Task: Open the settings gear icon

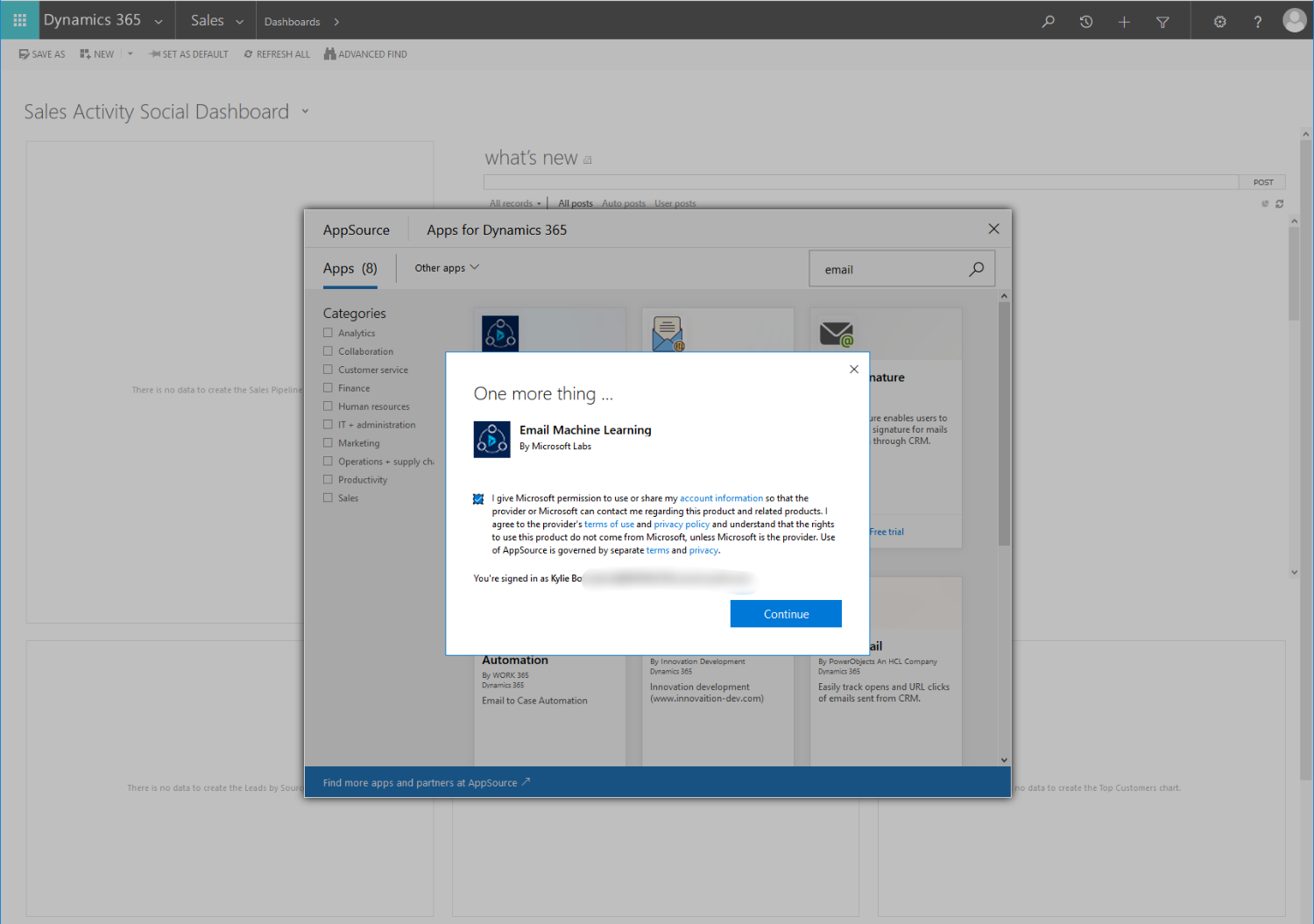Action: [x=1219, y=22]
